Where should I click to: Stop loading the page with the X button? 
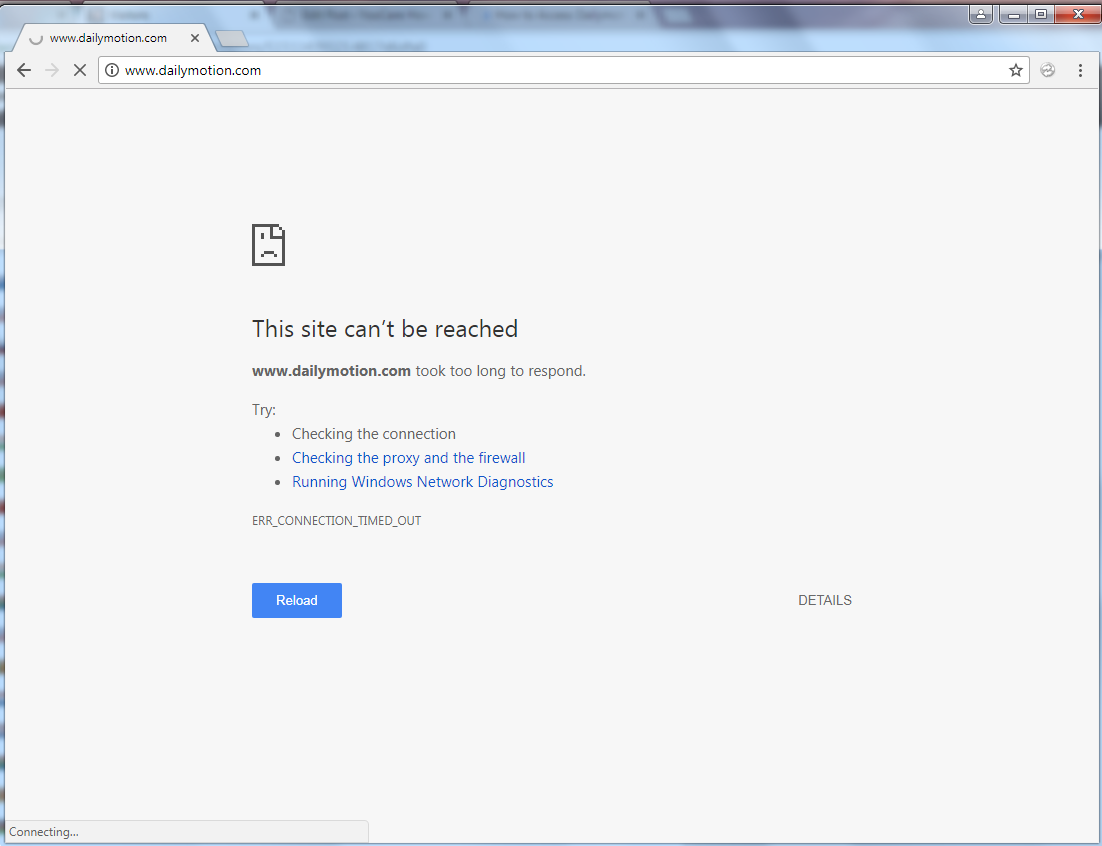[80, 70]
